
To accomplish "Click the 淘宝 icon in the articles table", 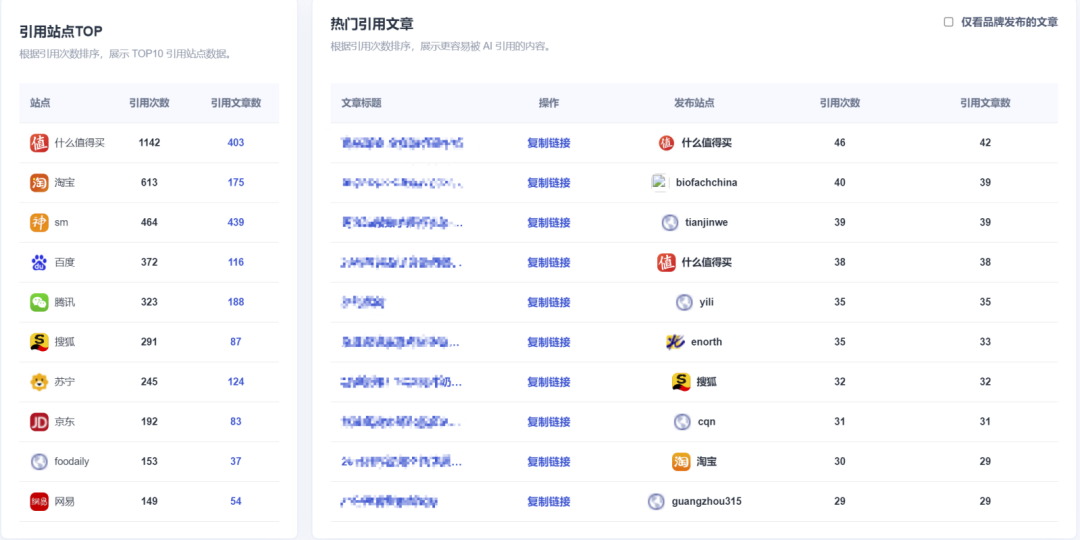I will (681, 461).
